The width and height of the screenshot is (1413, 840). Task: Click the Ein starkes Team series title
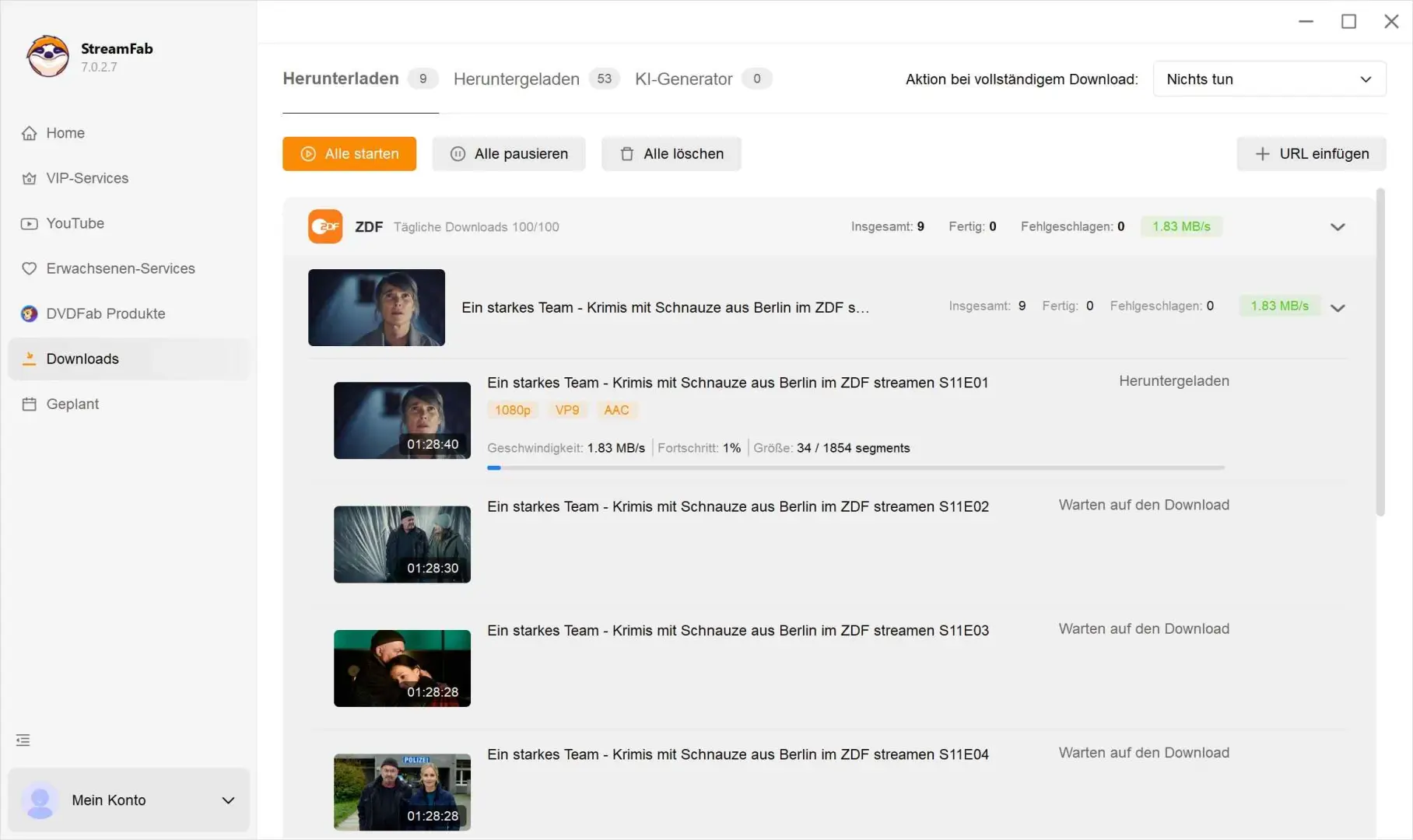pos(665,307)
